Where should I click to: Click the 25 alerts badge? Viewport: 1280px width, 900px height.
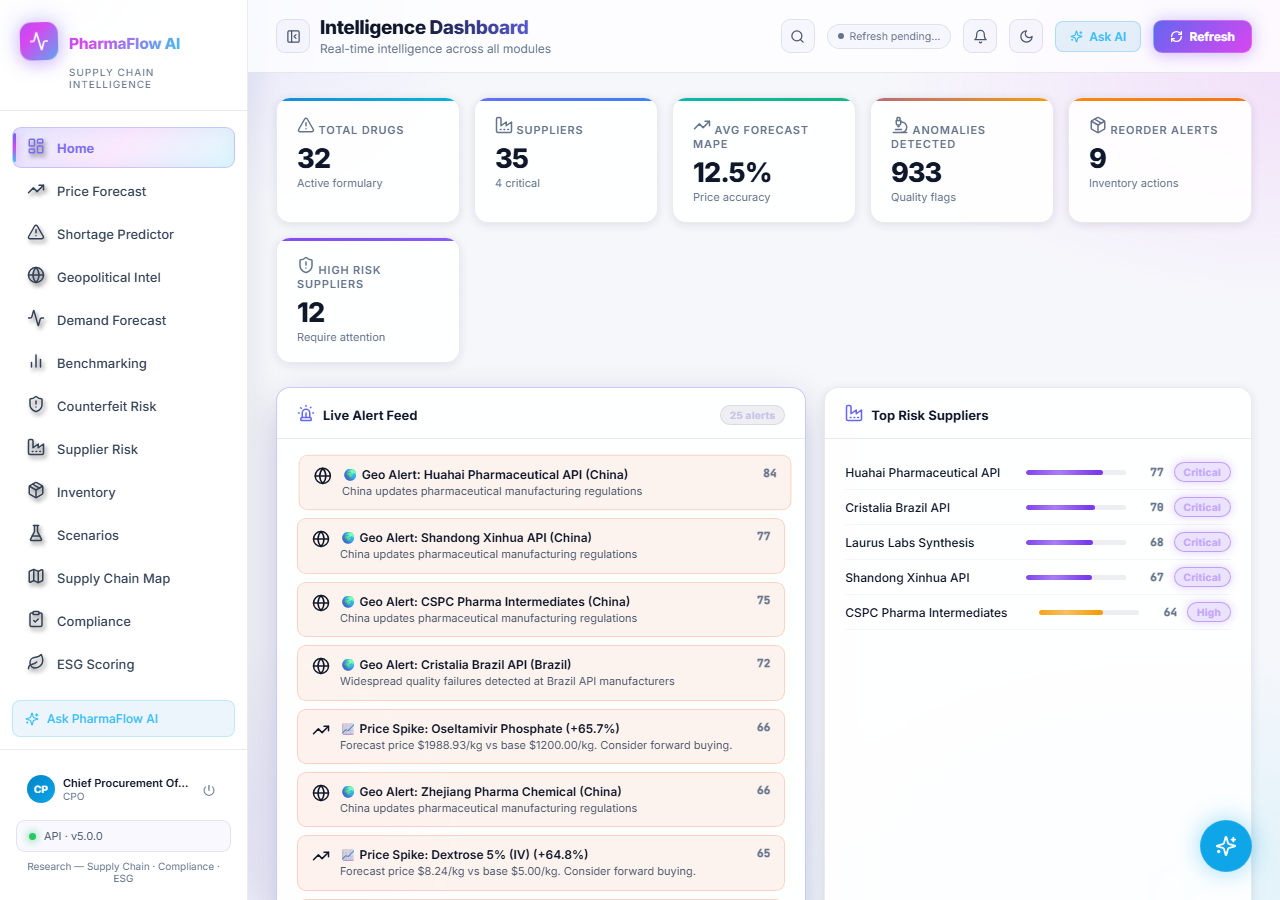coord(752,415)
